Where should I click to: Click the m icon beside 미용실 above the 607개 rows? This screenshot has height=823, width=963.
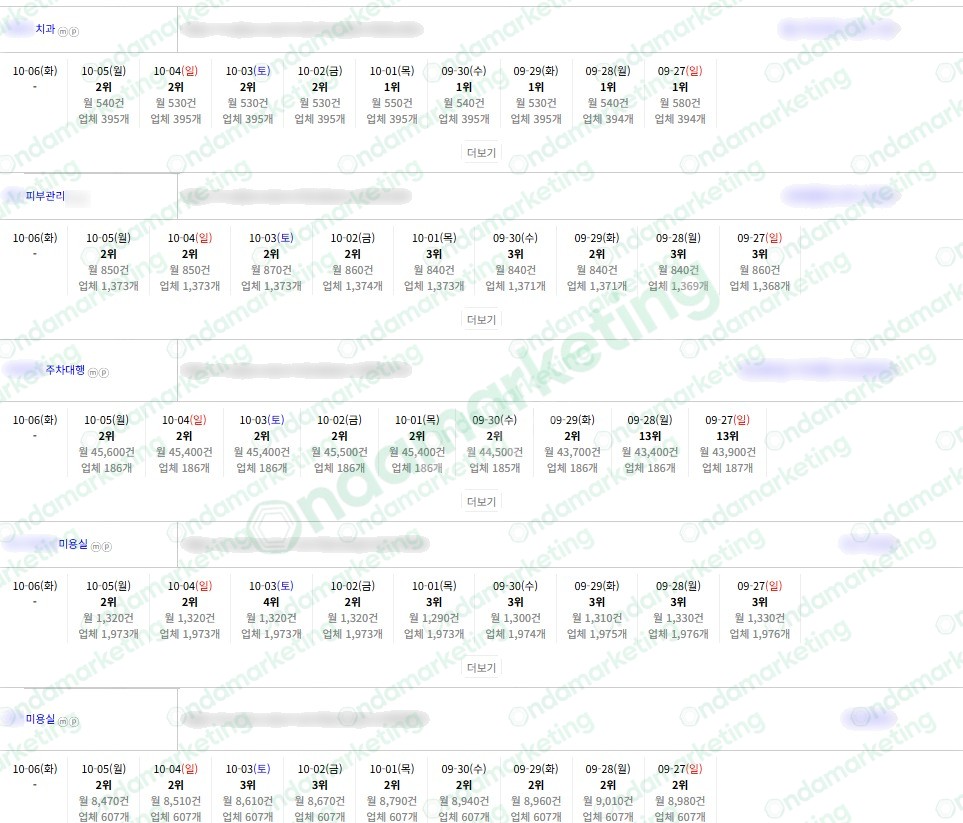click(63, 721)
